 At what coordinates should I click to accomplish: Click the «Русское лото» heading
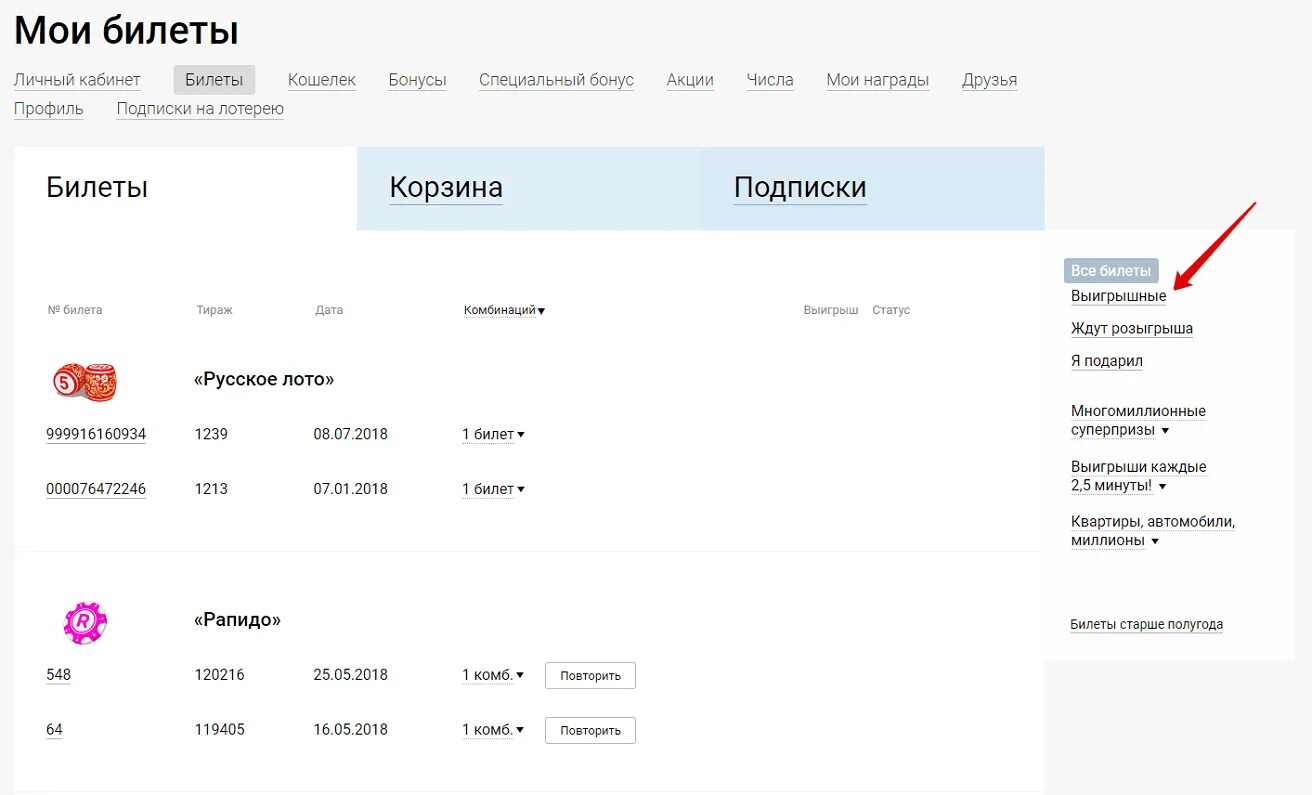[x=264, y=380]
